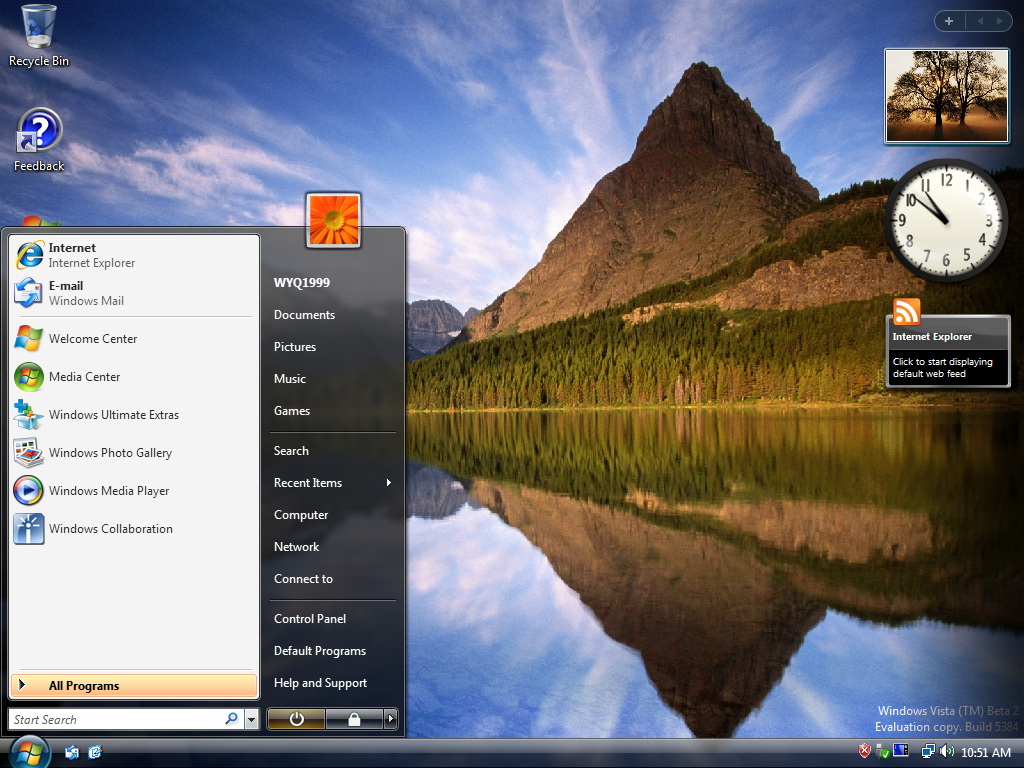
Task: Click the power button in Start menu
Action: [x=296, y=719]
